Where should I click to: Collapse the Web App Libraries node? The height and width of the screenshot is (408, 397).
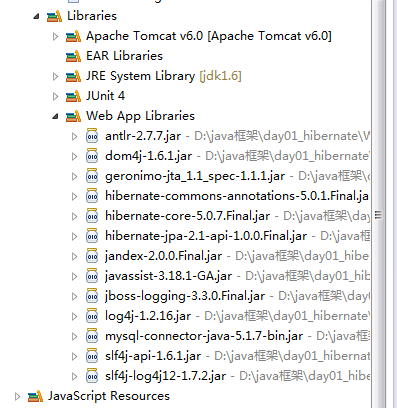[x=55, y=116]
